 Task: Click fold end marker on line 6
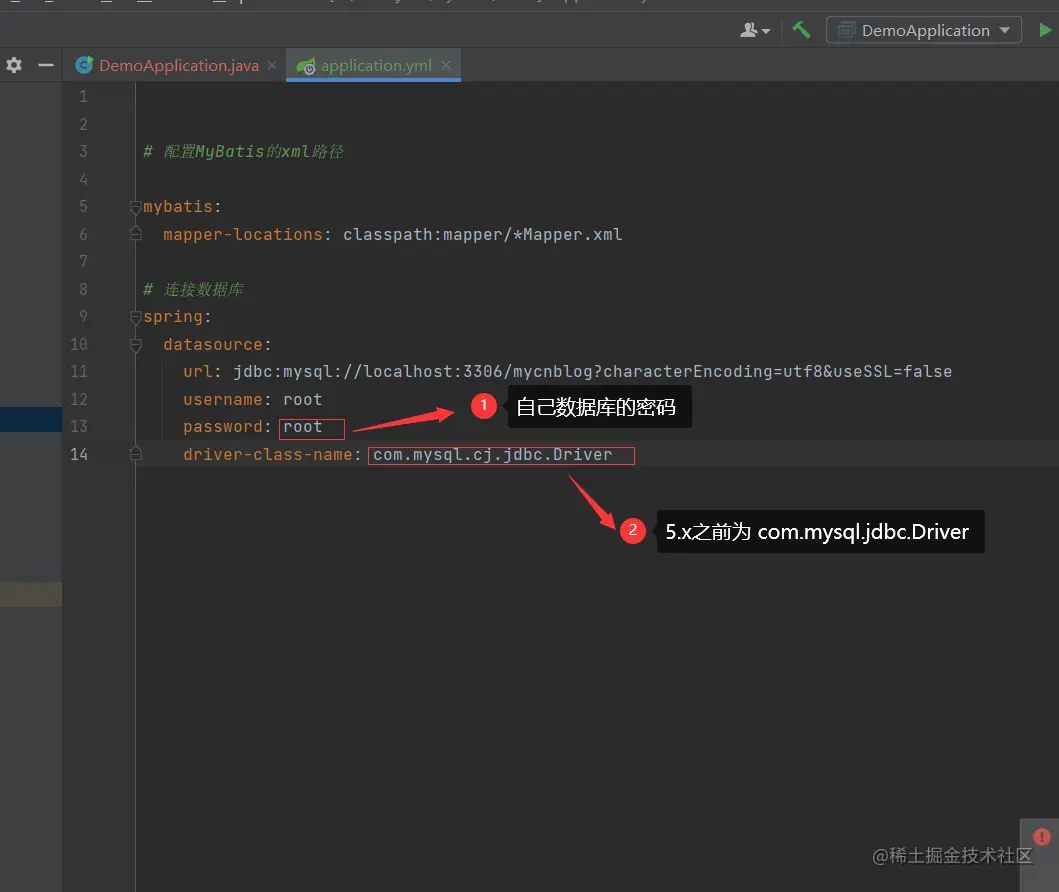click(x=135, y=234)
